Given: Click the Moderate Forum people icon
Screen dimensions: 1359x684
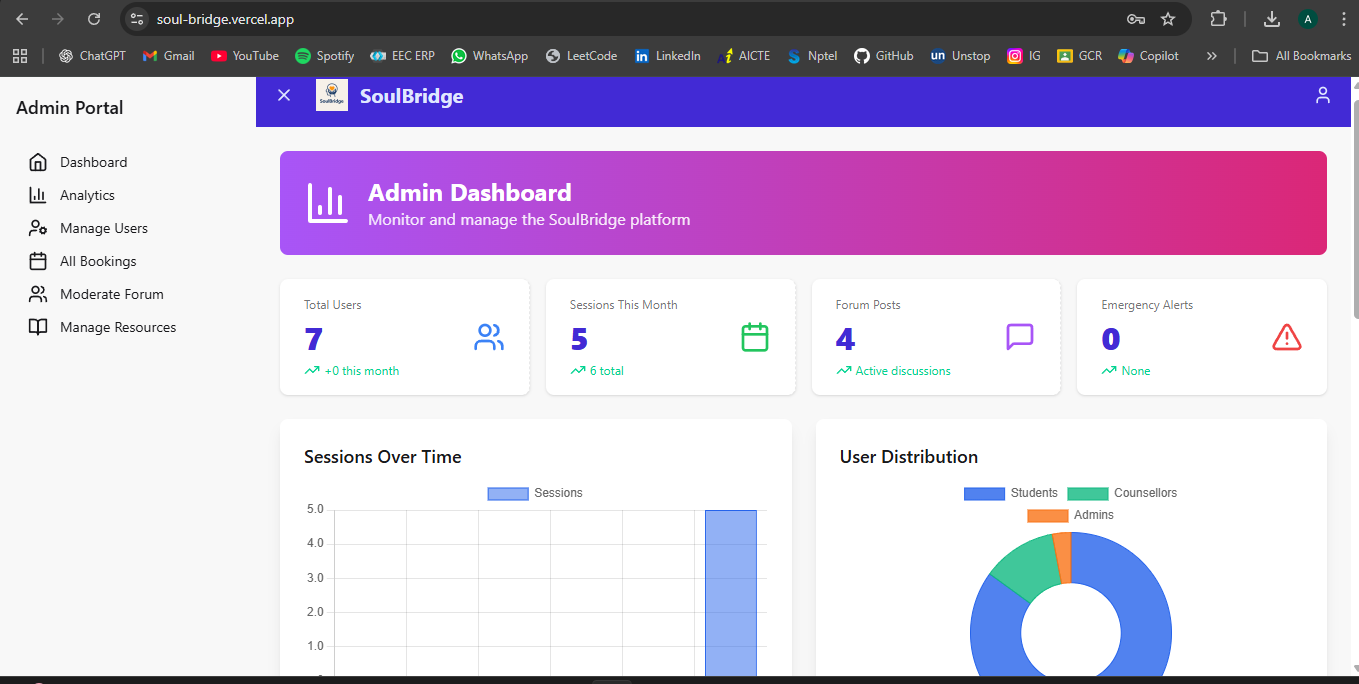Looking at the screenshot, I should [38, 294].
